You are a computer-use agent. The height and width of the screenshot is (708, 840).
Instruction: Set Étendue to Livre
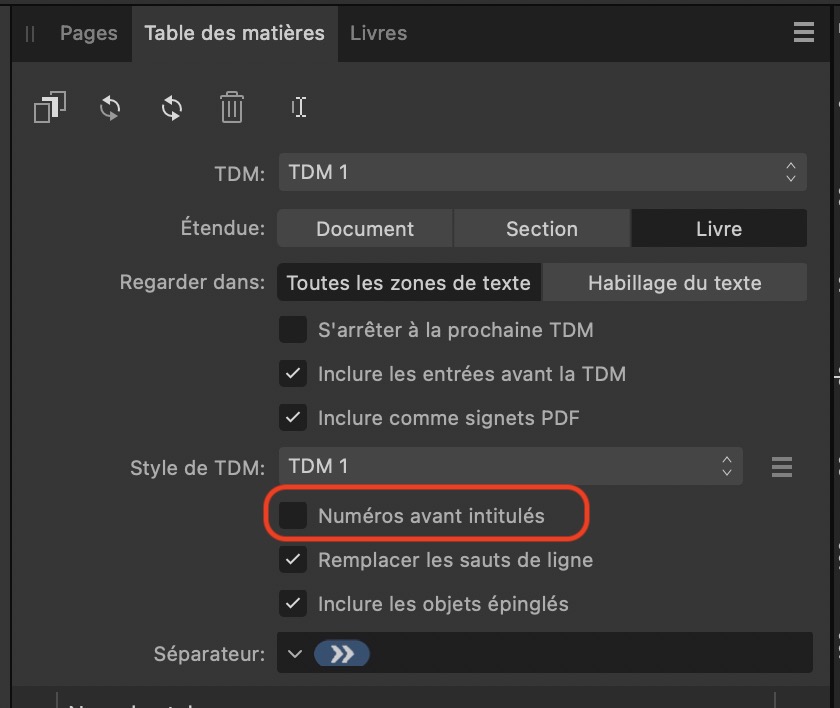coord(719,229)
